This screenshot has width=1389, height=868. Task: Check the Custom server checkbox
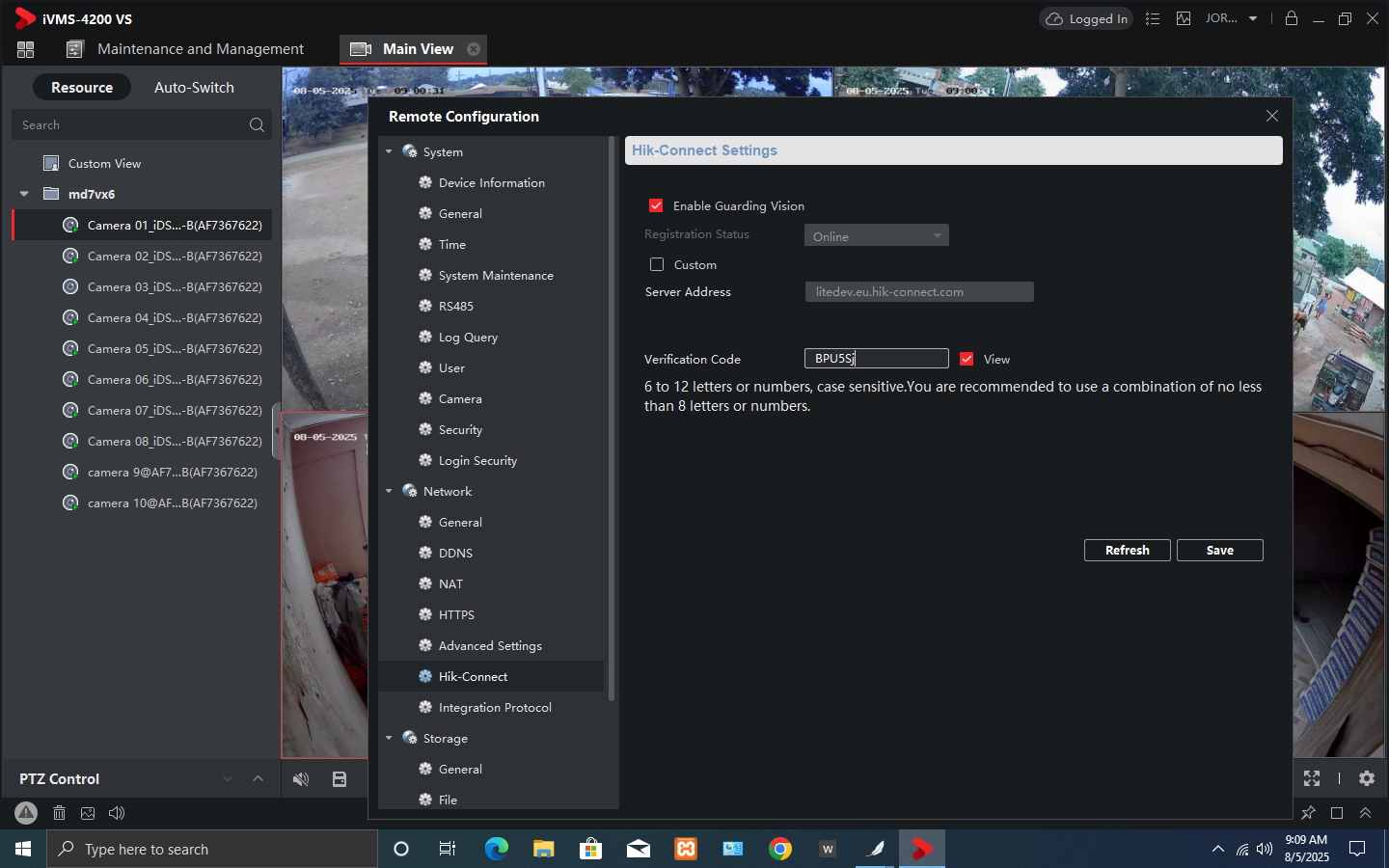coord(657,264)
